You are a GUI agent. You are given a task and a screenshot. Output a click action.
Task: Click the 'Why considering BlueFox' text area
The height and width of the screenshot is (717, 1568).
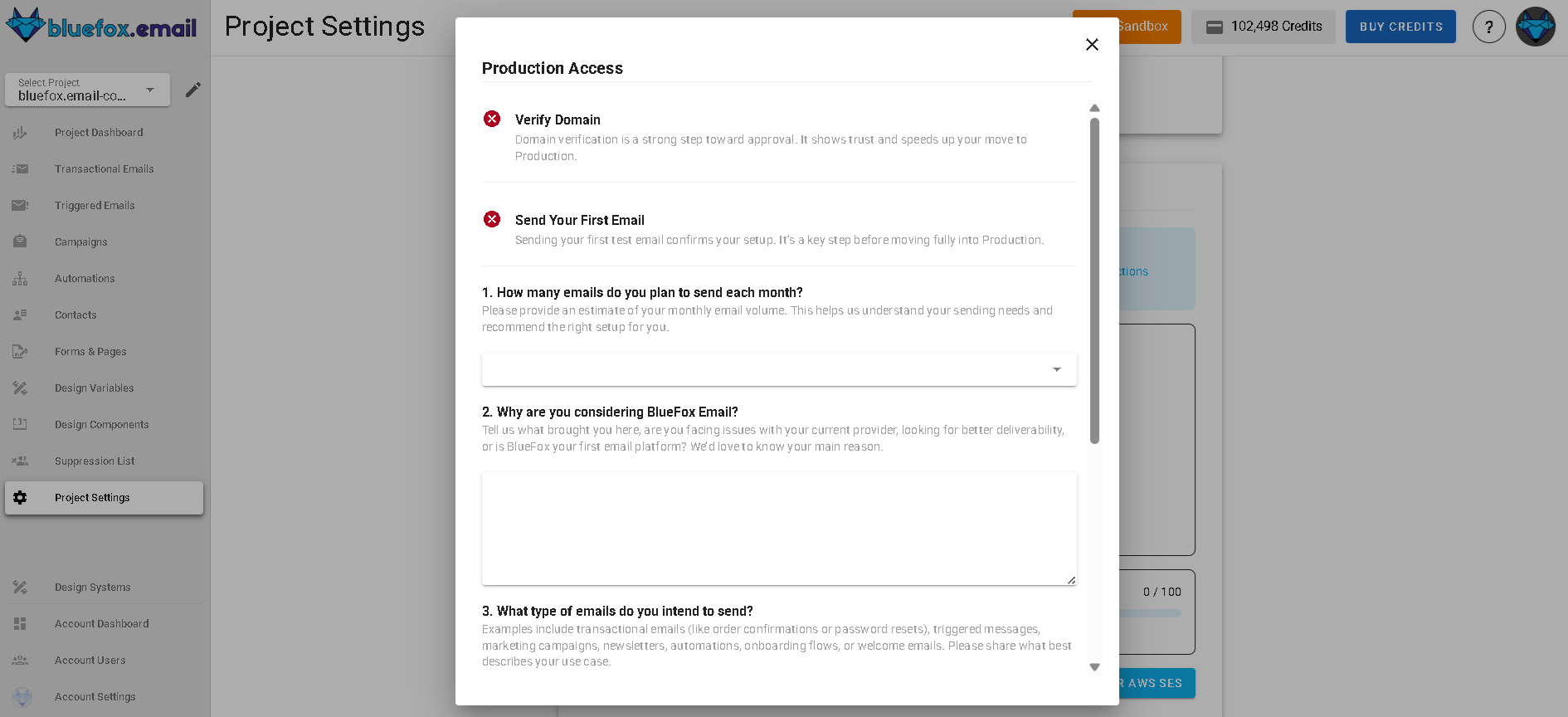point(779,529)
